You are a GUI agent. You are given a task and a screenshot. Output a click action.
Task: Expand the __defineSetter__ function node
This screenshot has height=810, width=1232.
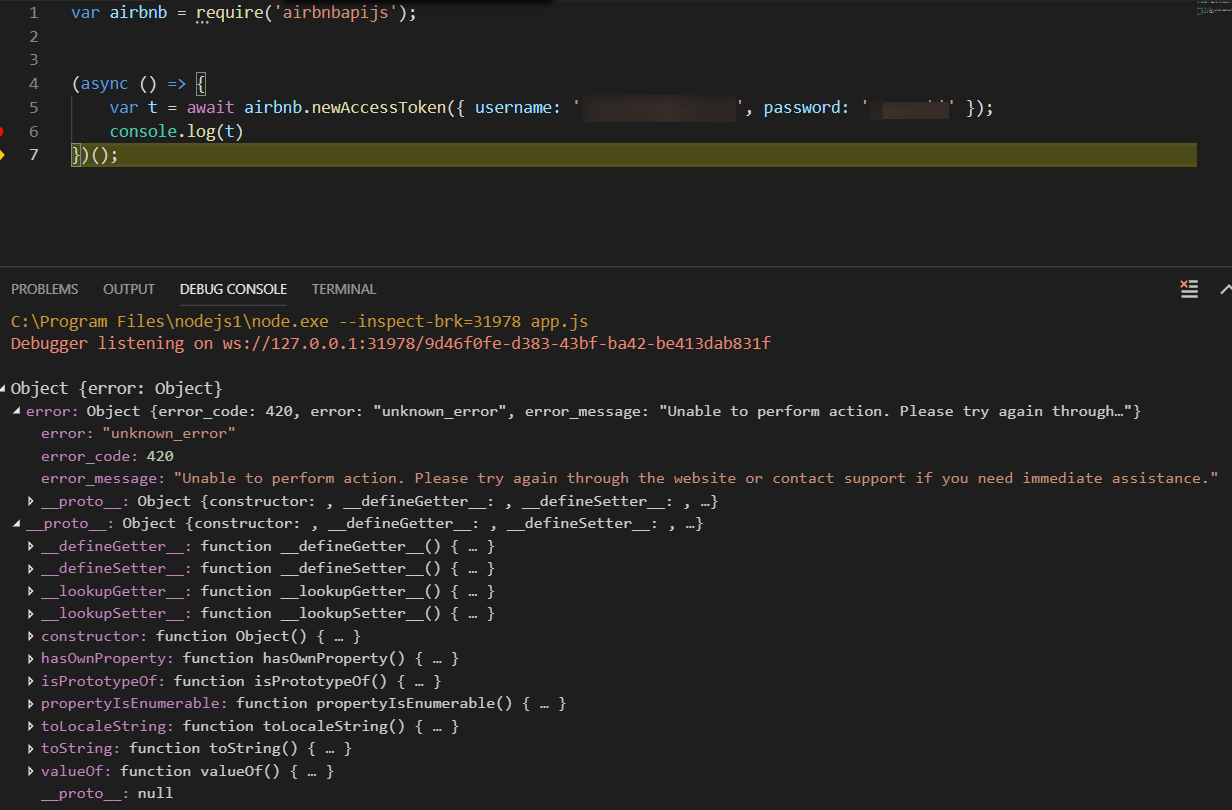[x=31, y=569]
